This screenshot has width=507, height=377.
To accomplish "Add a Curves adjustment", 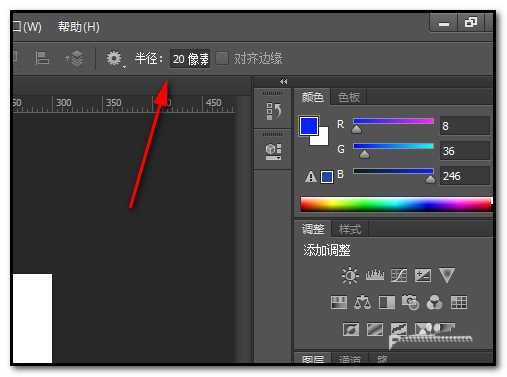I will [x=399, y=275].
